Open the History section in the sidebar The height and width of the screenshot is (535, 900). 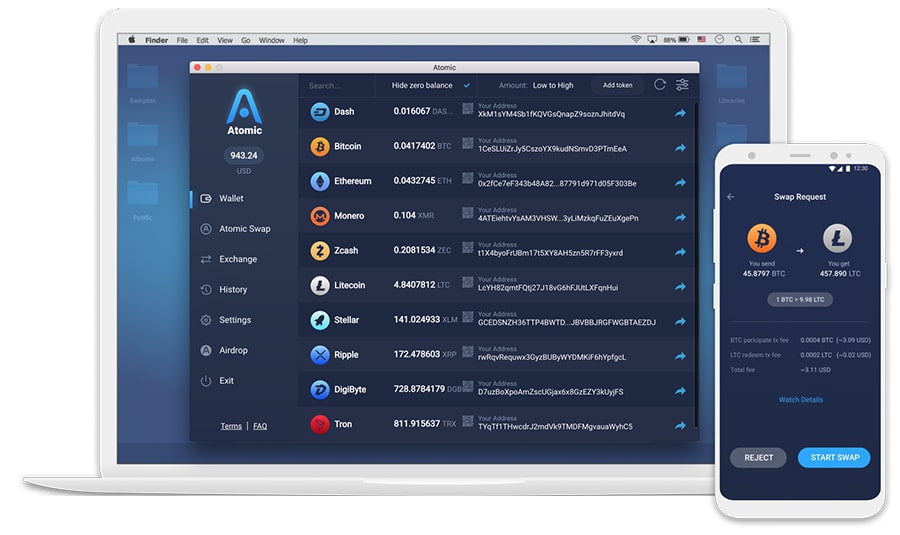233,290
